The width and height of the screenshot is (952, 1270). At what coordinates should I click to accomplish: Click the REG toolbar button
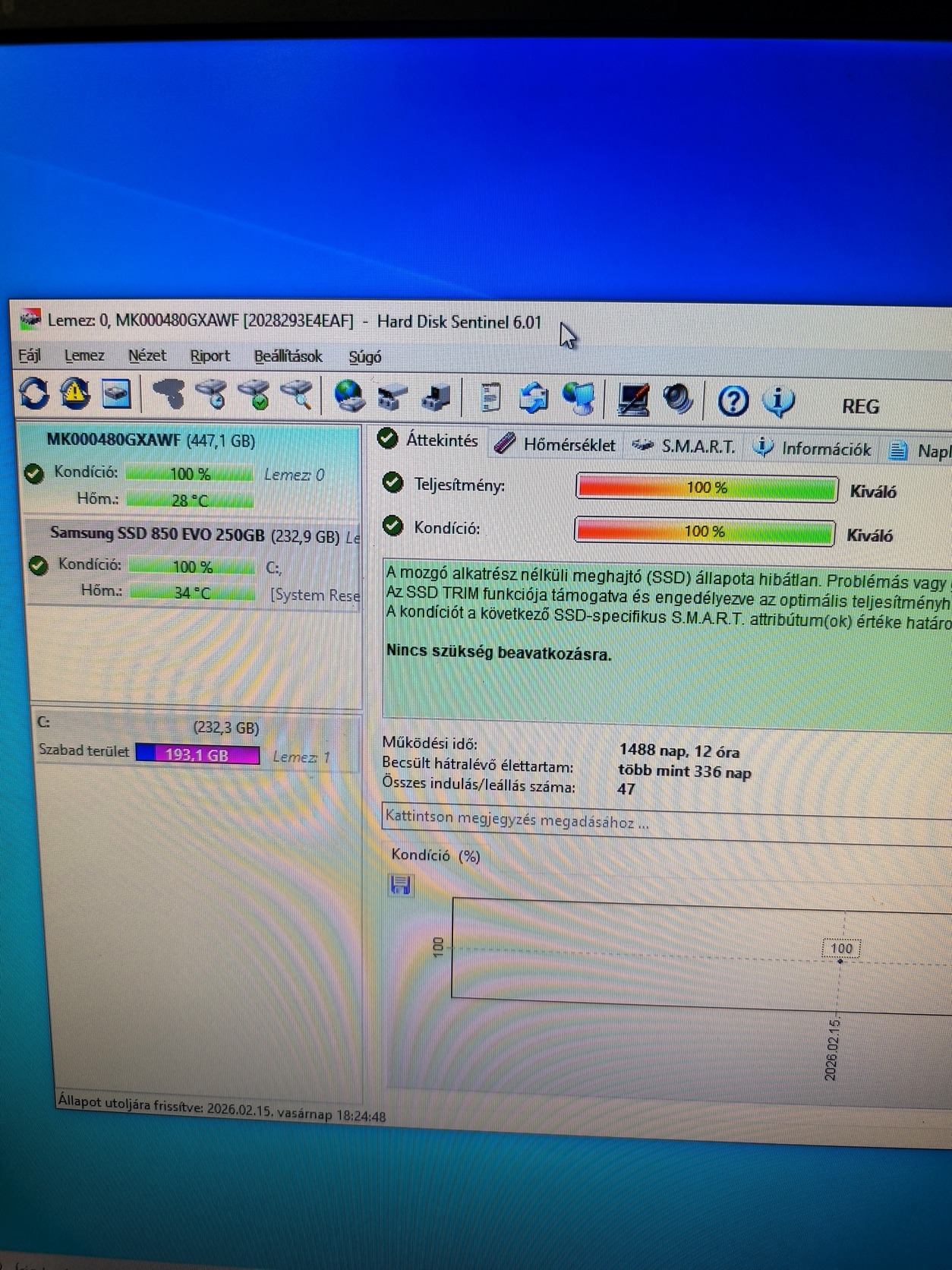[860, 406]
